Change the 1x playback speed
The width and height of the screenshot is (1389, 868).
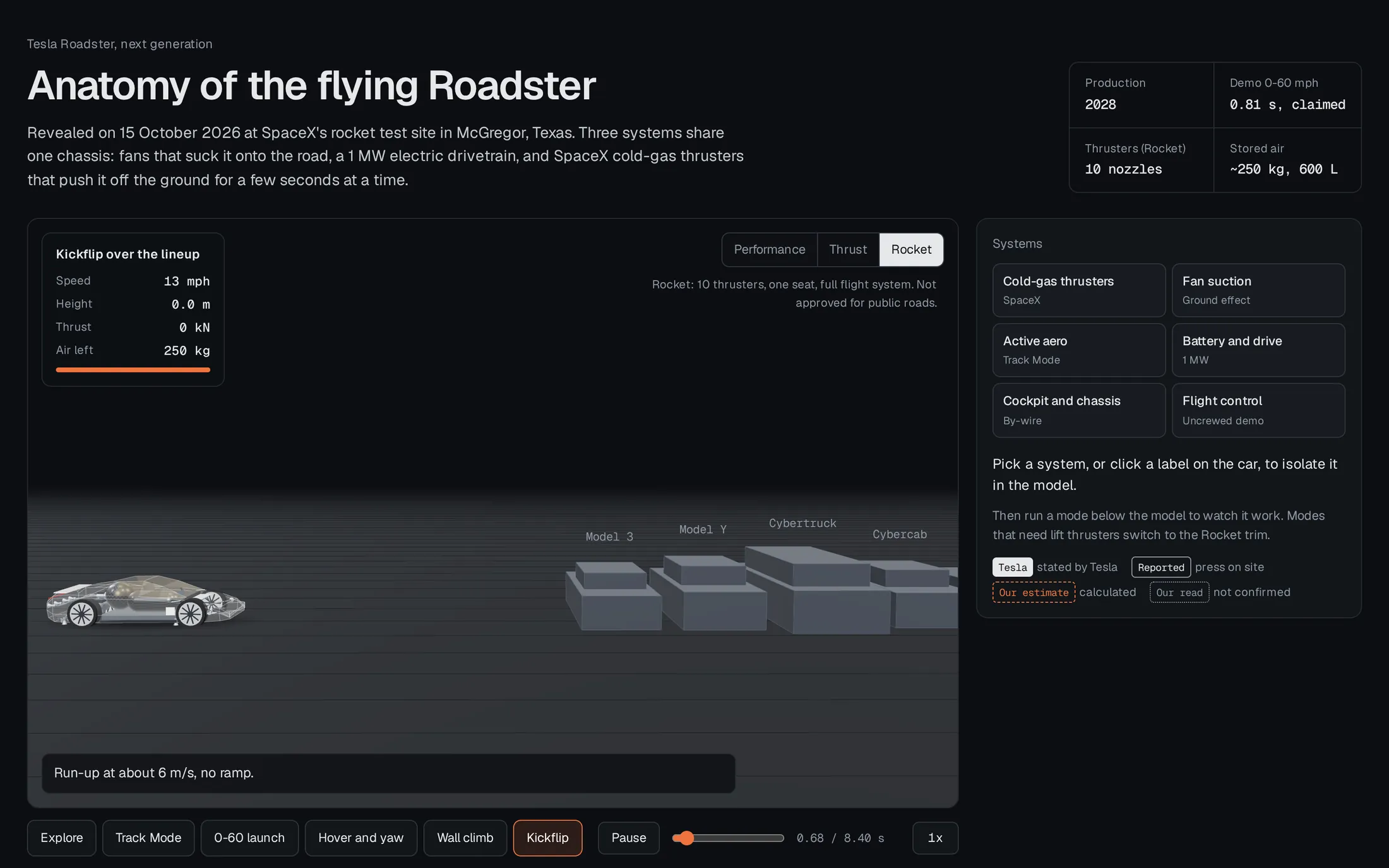click(x=935, y=838)
